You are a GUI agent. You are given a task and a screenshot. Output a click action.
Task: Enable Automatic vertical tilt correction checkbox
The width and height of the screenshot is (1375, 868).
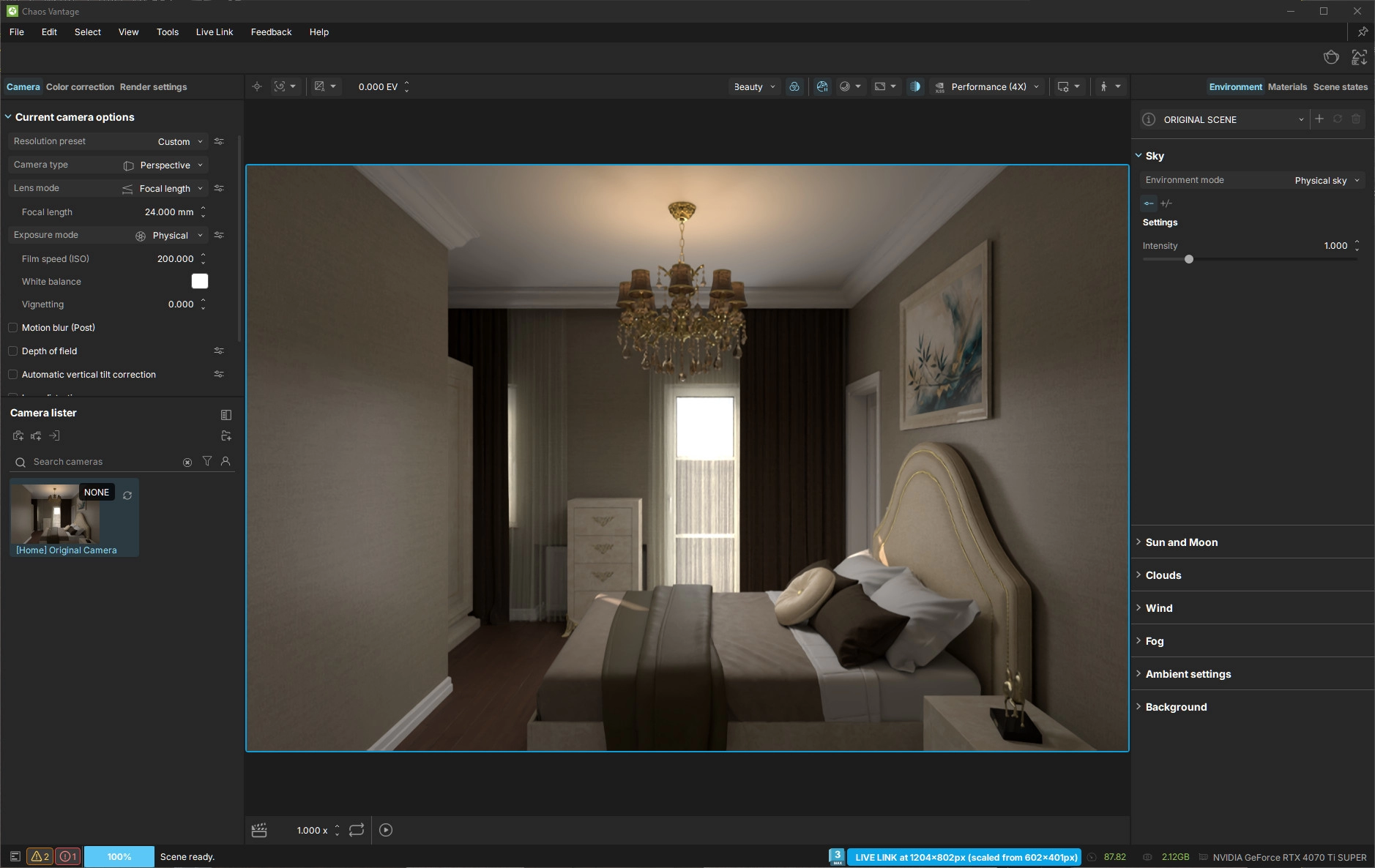coord(12,375)
